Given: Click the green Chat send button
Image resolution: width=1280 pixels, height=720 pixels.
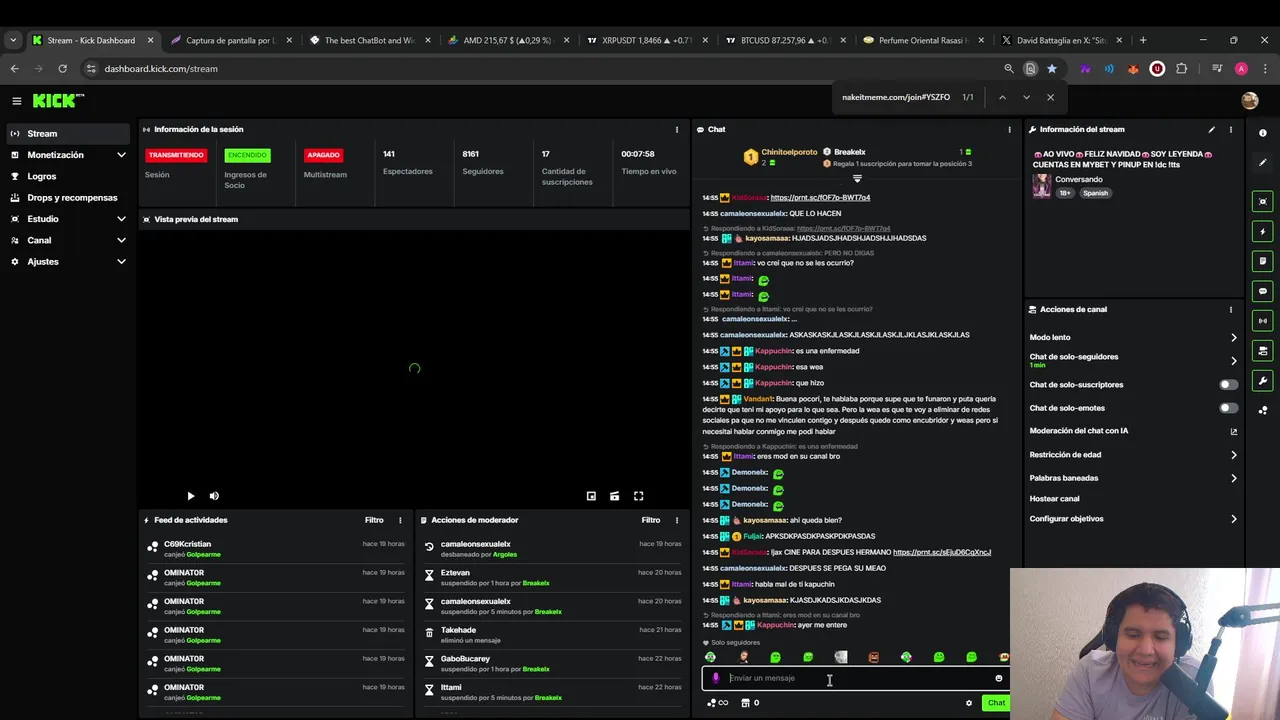Looking at the screenshot, I should point(996,703).
